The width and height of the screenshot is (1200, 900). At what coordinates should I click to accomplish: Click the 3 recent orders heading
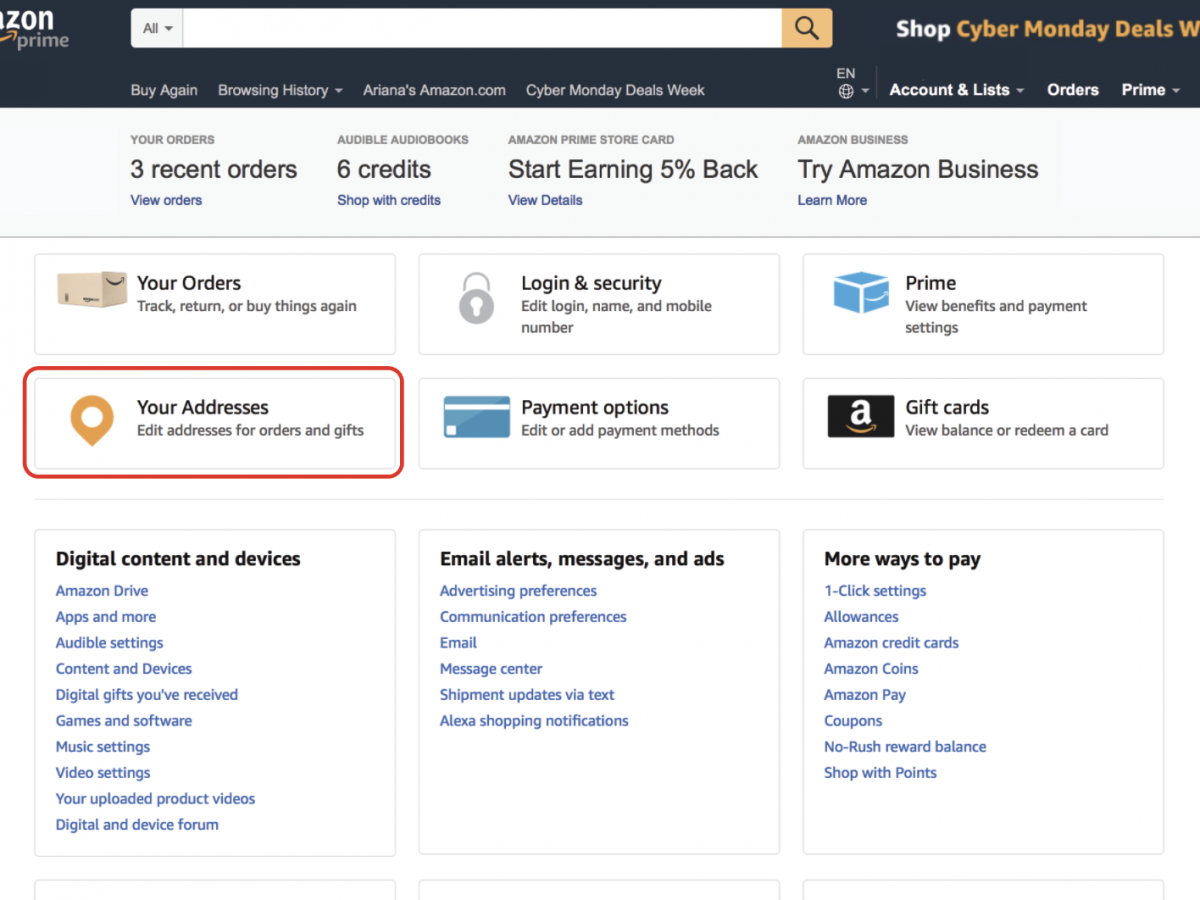(x=214, y=170)
